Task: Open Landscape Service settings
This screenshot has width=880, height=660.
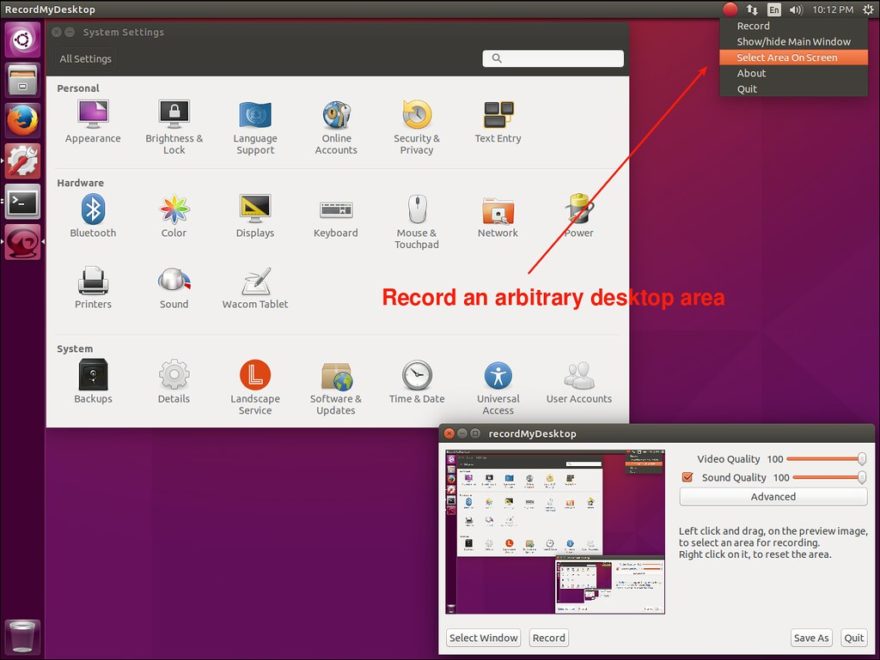Action: (255, 387)
